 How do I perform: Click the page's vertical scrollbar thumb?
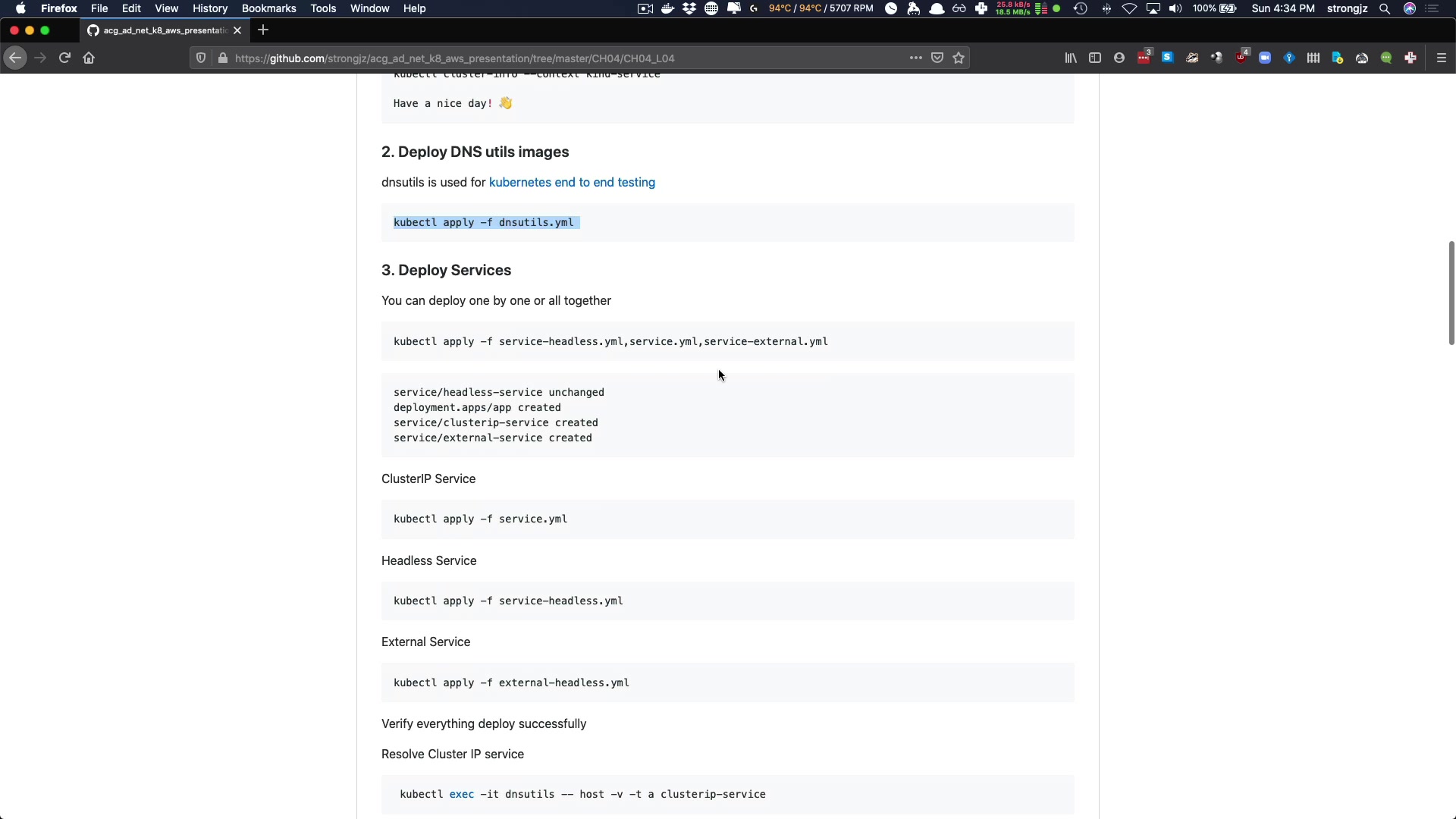click(1451, 293)
